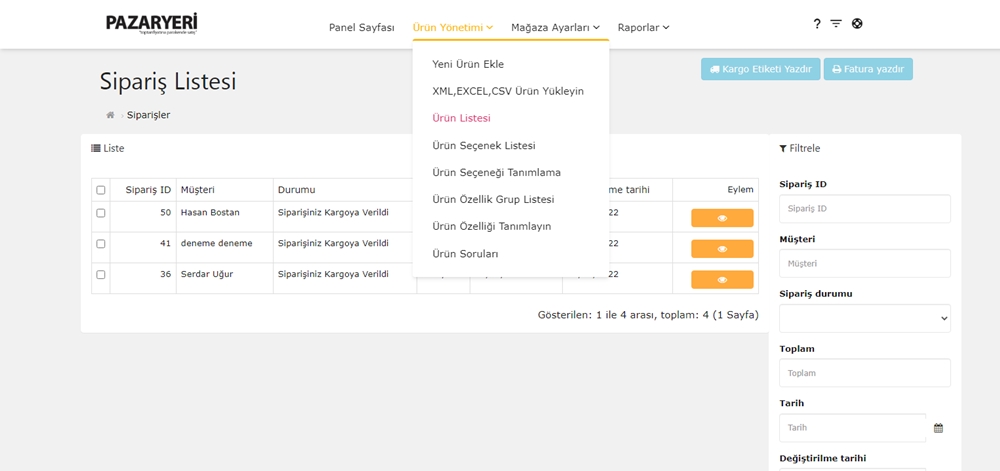The image size is (1000, 471).
Task: Click the Müşteri filter input field
Action: (864, 263)
